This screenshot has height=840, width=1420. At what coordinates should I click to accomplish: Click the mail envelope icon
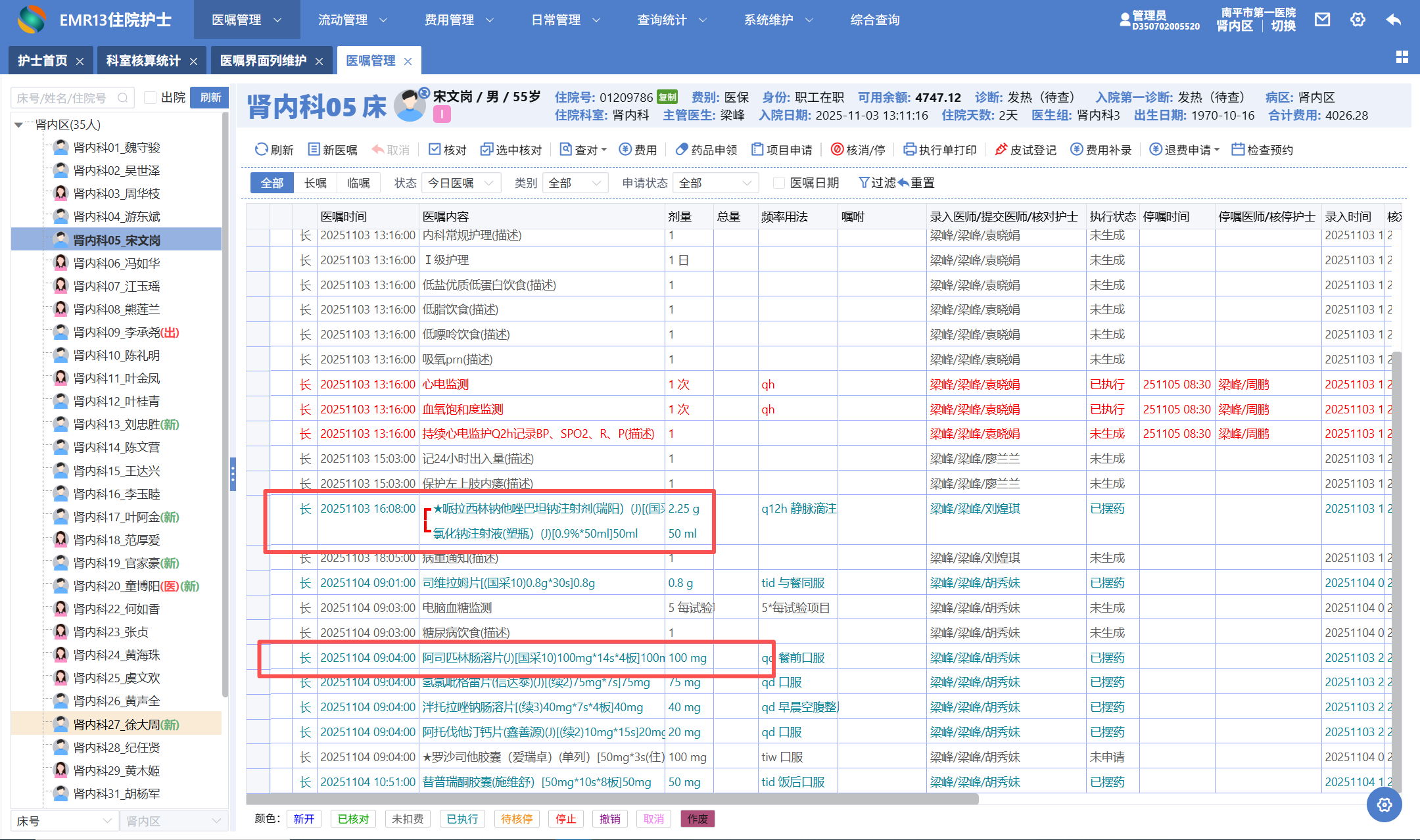point(1322,20)
